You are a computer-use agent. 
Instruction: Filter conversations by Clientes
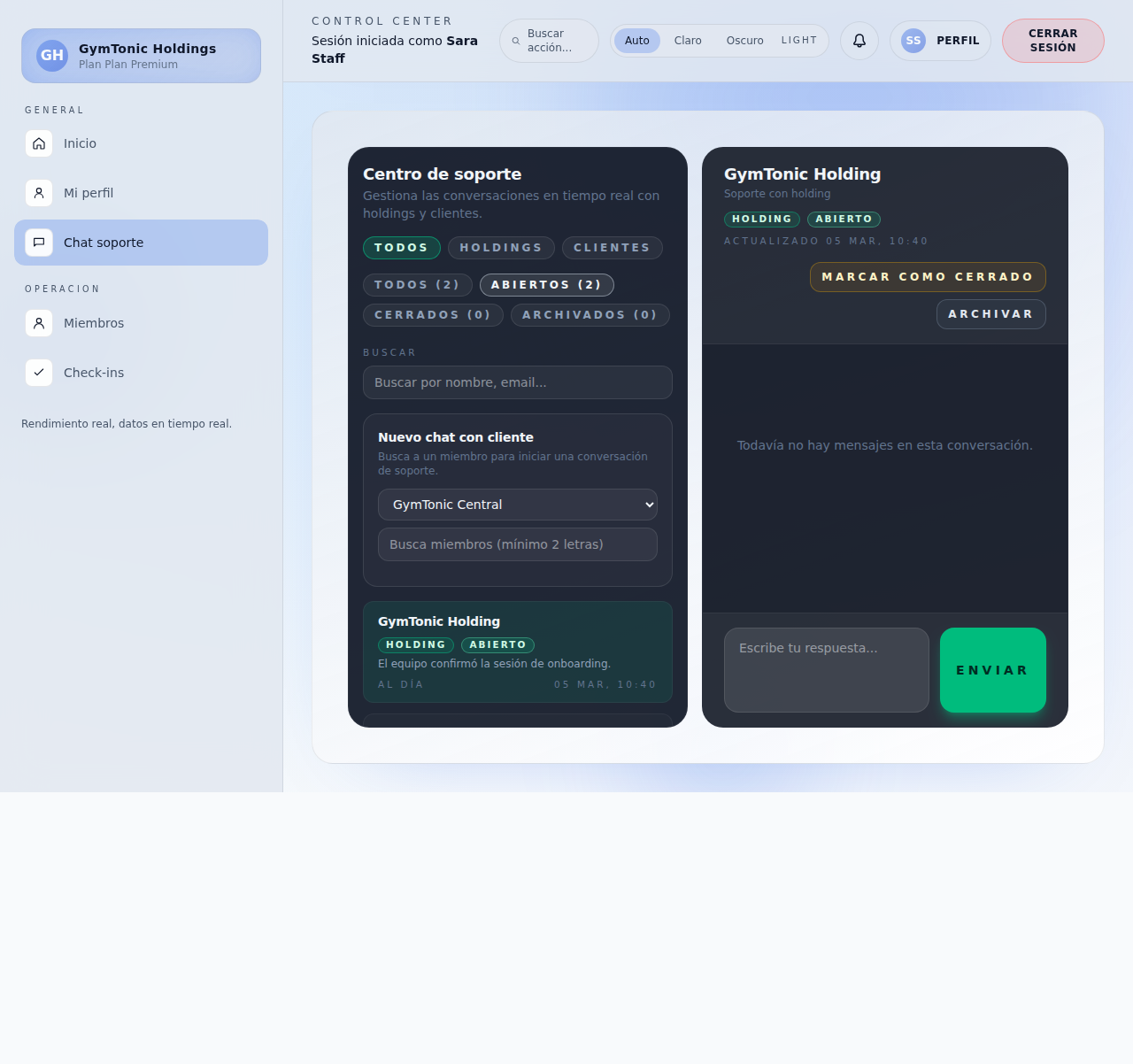click(x=612, y=248)
